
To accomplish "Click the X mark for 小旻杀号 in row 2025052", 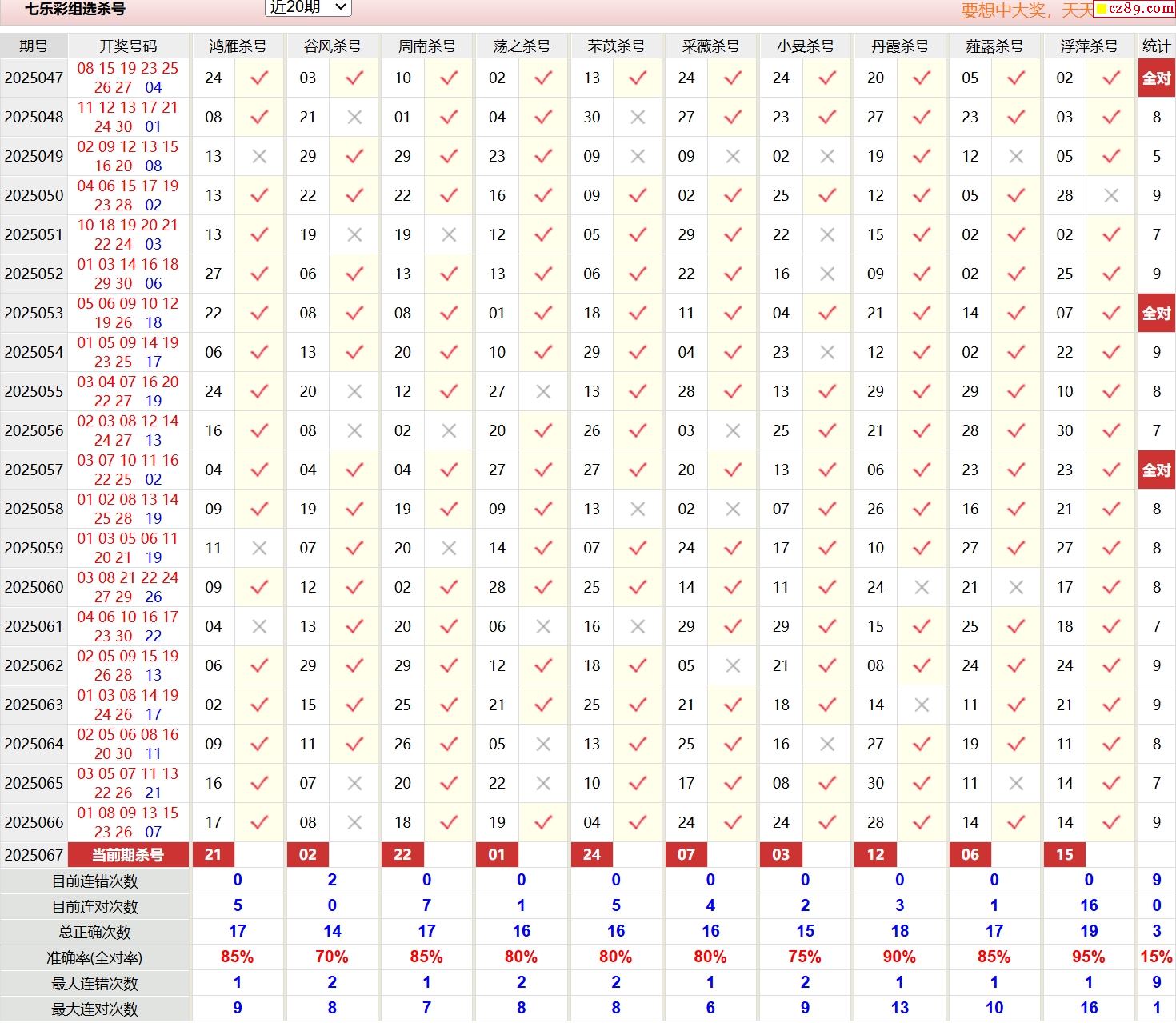I will click(x=827, y=274).
